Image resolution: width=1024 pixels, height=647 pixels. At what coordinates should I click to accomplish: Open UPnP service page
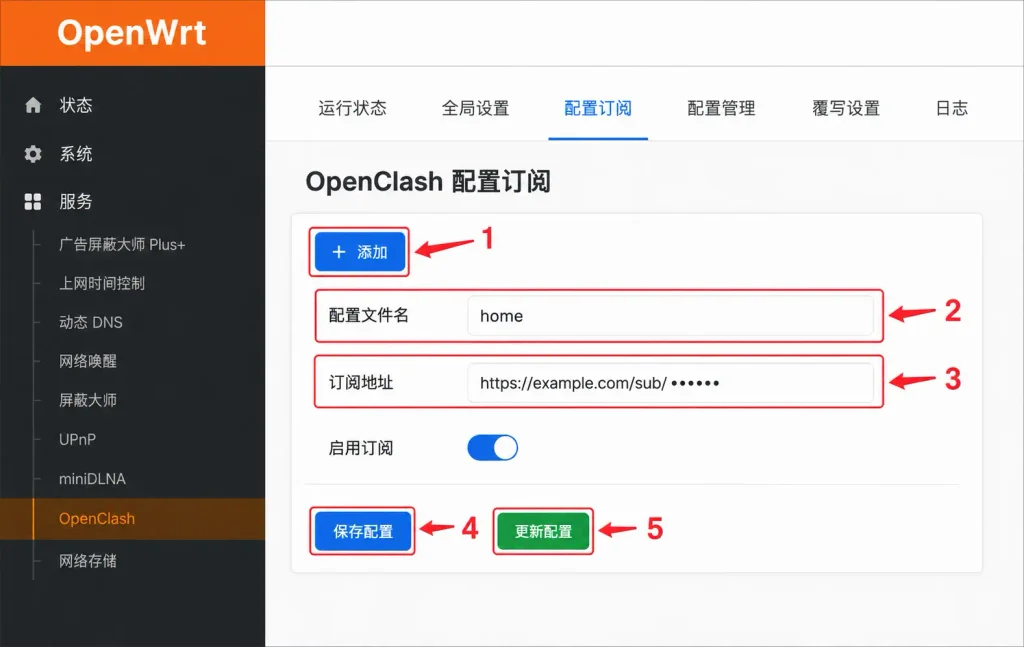point(77,439)
